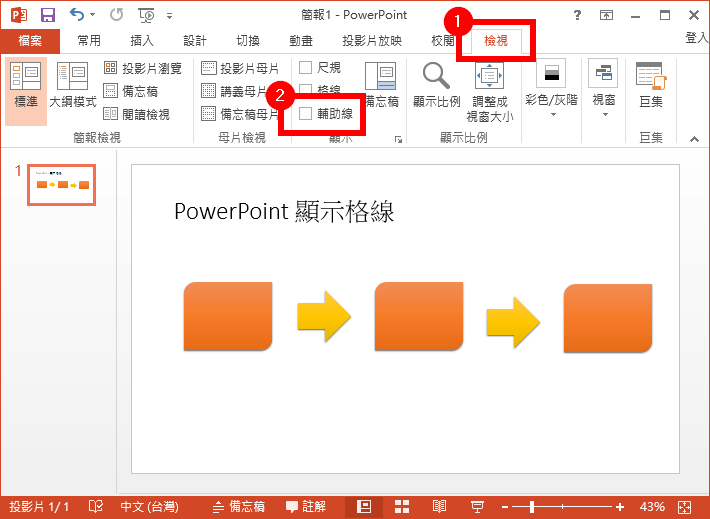This screenshot has width=710, height=519.
Task: Open 備忘稿 notes page view in 簡報檢視
Action: pos(130,91)
